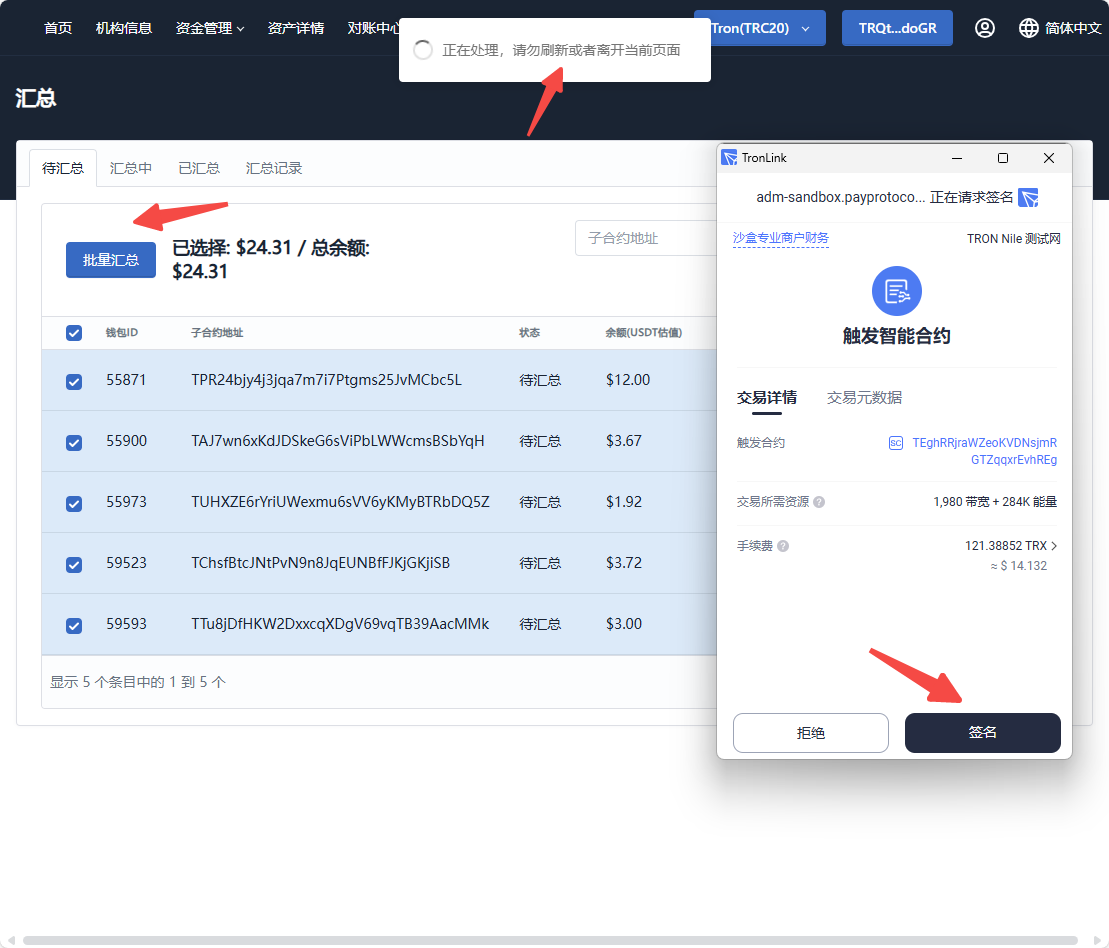Switch to the 汇总记录 tab
Image resolution: width=1109 pixels, height=948 pixels.
pyautogui.click(x=274, y=168)
